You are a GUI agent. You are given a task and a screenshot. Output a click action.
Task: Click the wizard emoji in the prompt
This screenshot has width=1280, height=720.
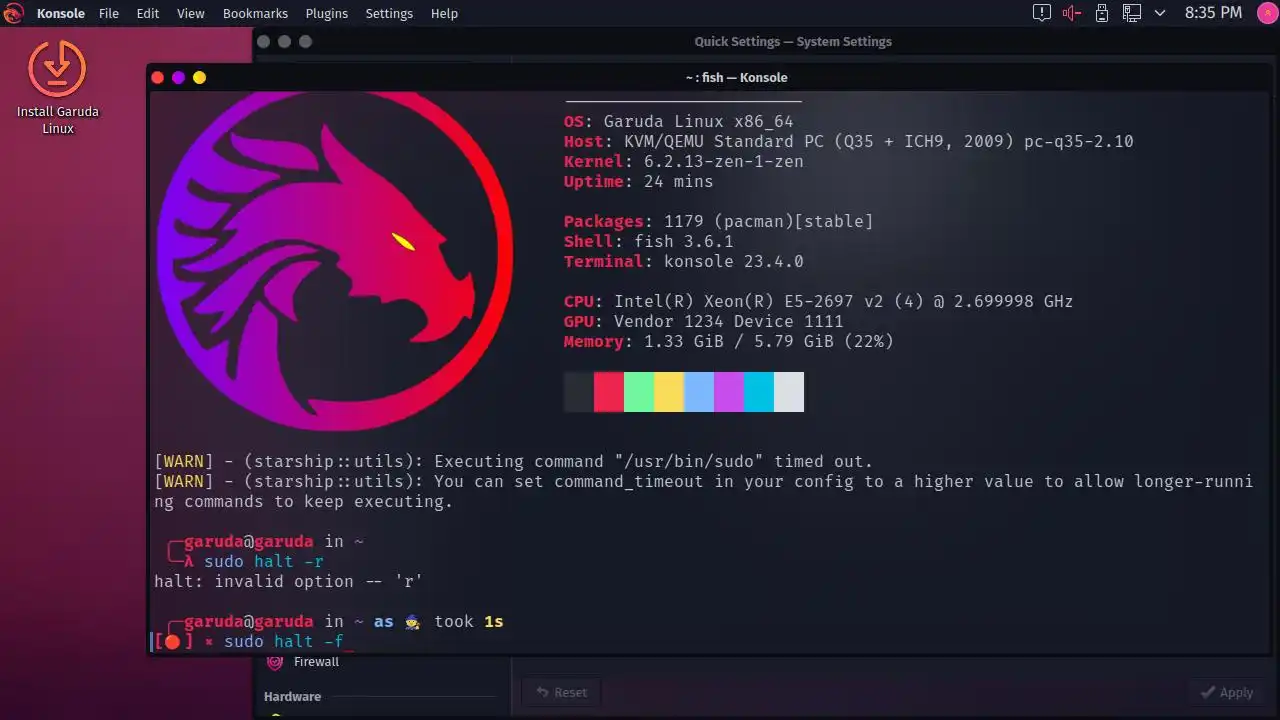pyautogui.click(x=413, y=621)
